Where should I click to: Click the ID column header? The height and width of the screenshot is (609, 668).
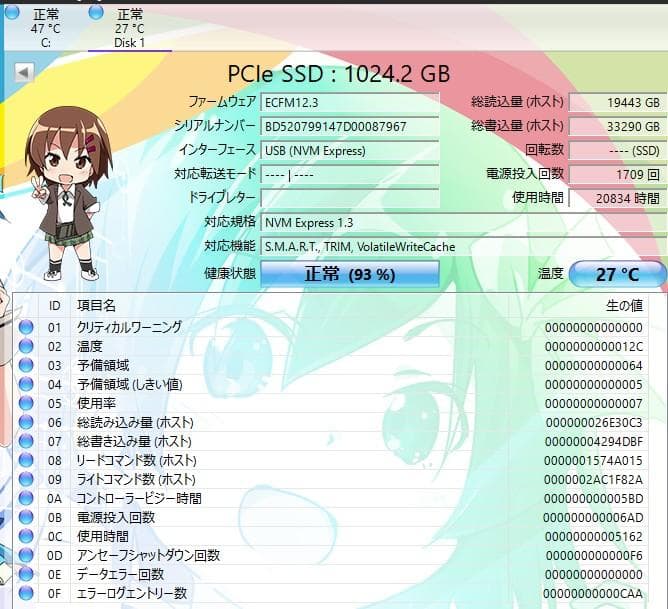tap(55, 306)
